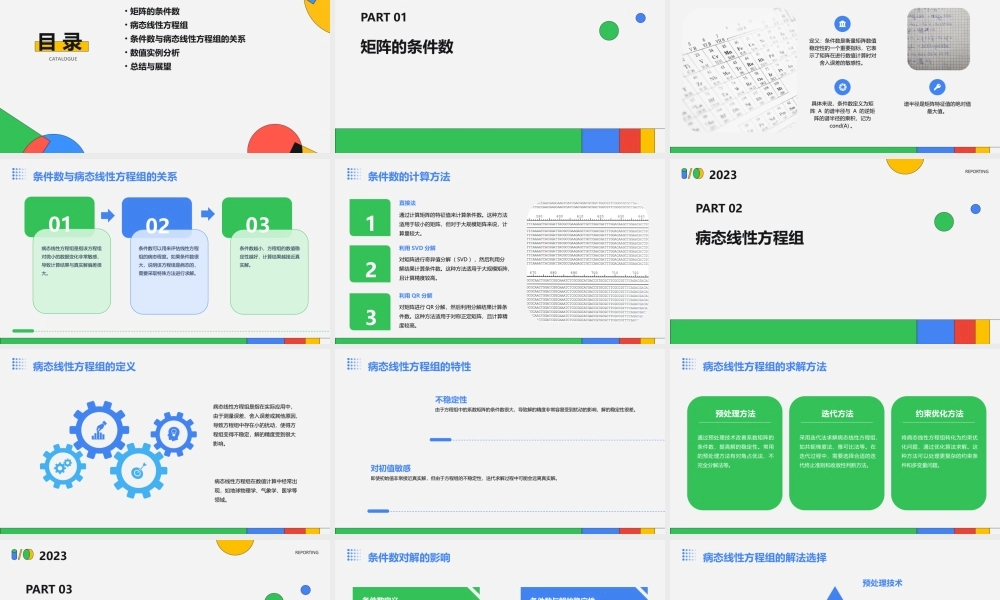Click the blue 02 step card
The height and width of the screenshot is (600, 1000).
[157, 217]
